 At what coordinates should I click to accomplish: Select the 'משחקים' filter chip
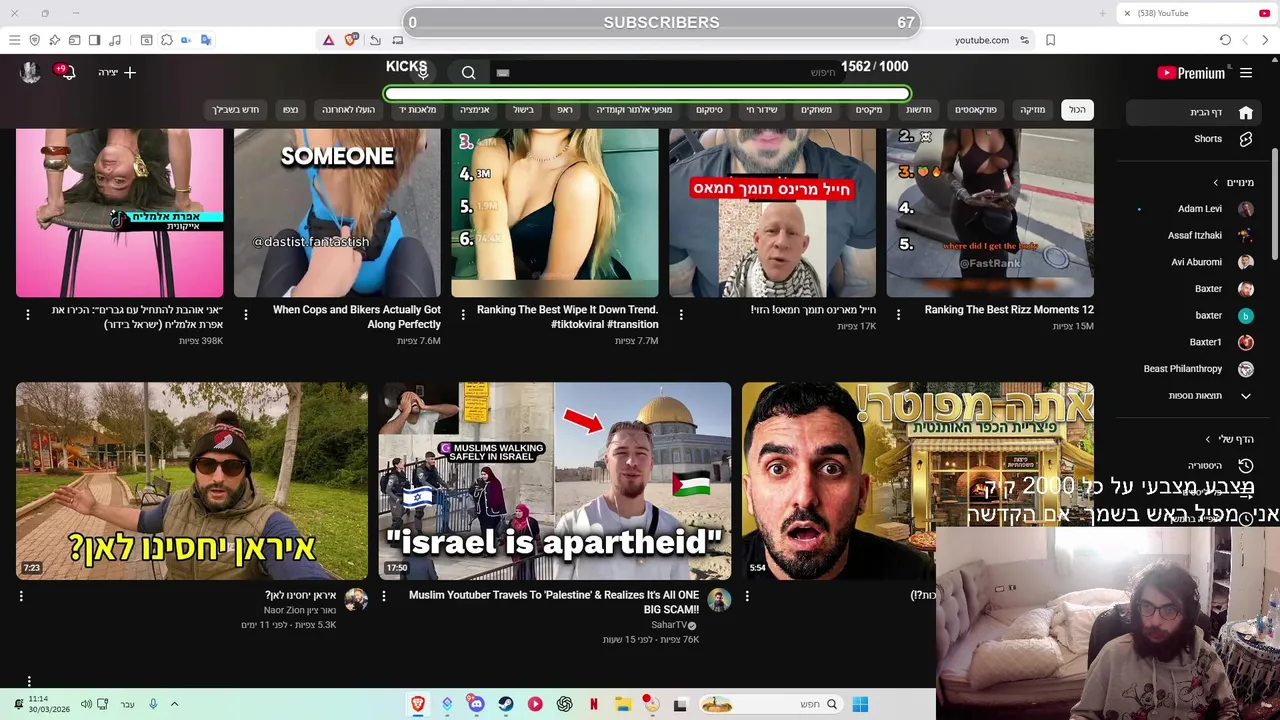[816, 110]
